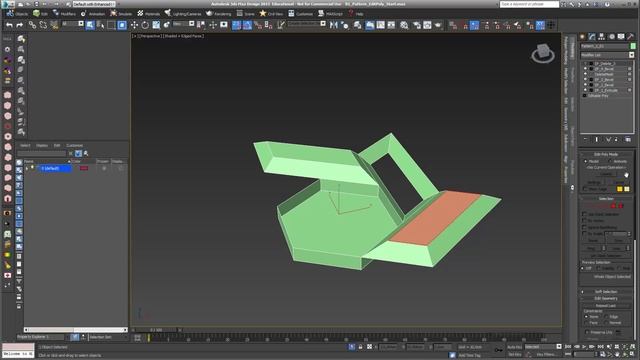
Task: Open the Motion command panel tab
Action: coord(611,37)
